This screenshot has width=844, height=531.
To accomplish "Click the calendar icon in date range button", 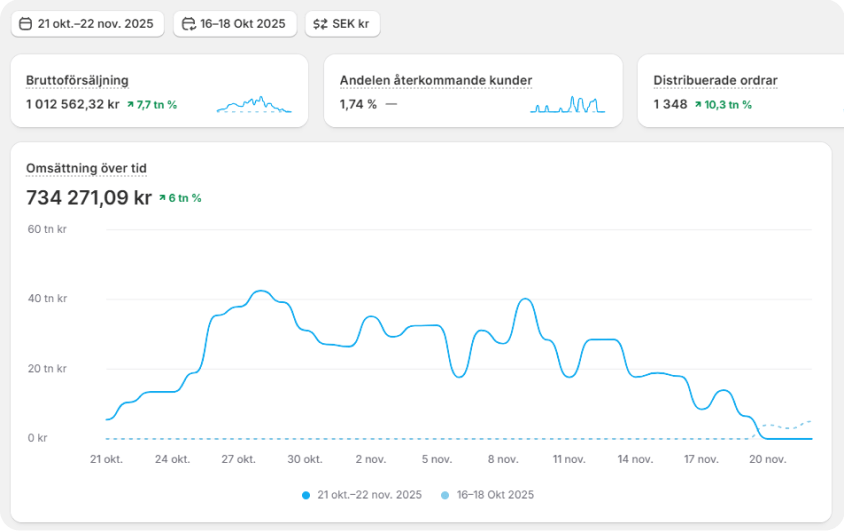I will pos(26,23).
